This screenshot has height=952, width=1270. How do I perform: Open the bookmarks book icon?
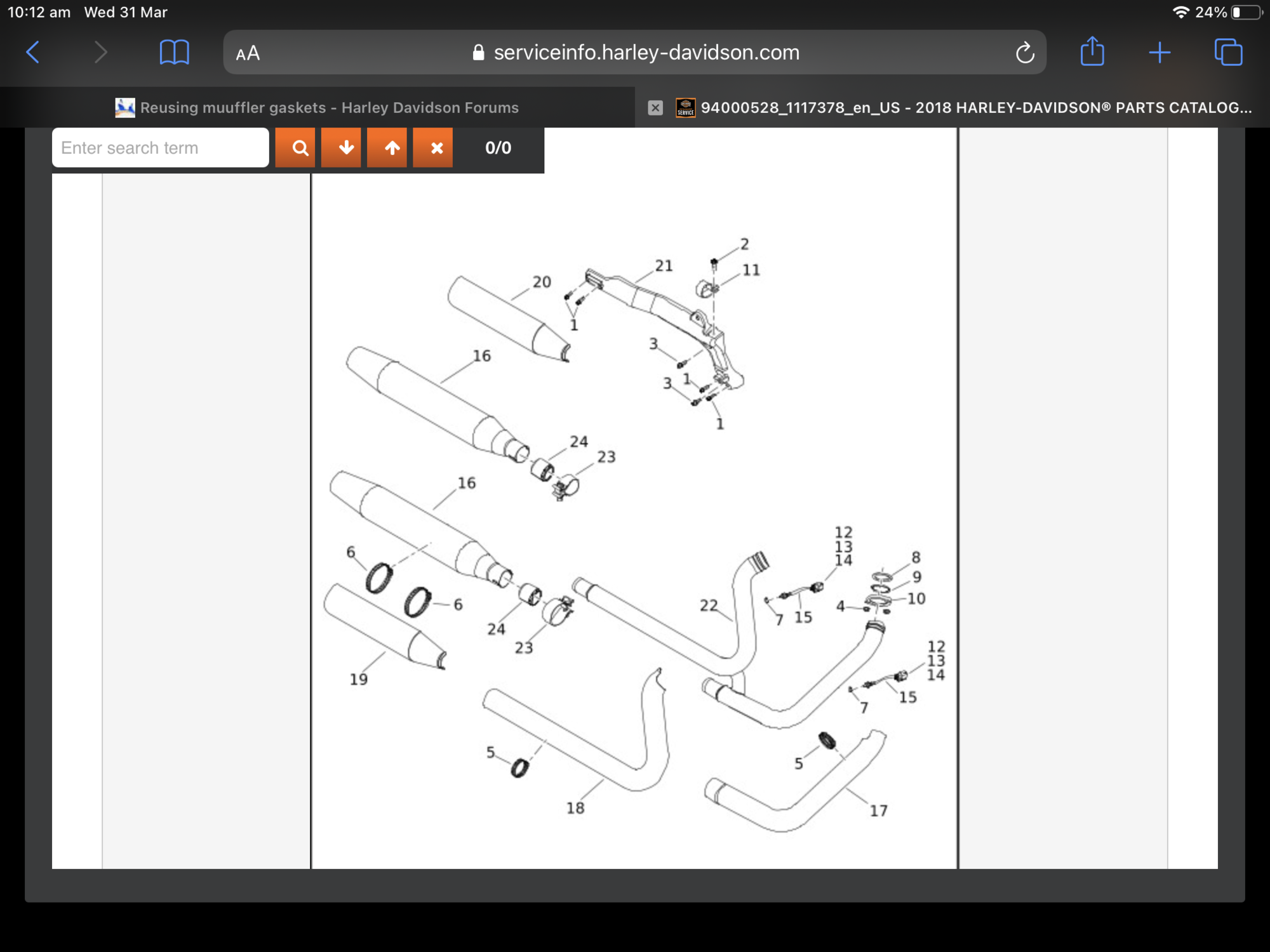(174, 52)
